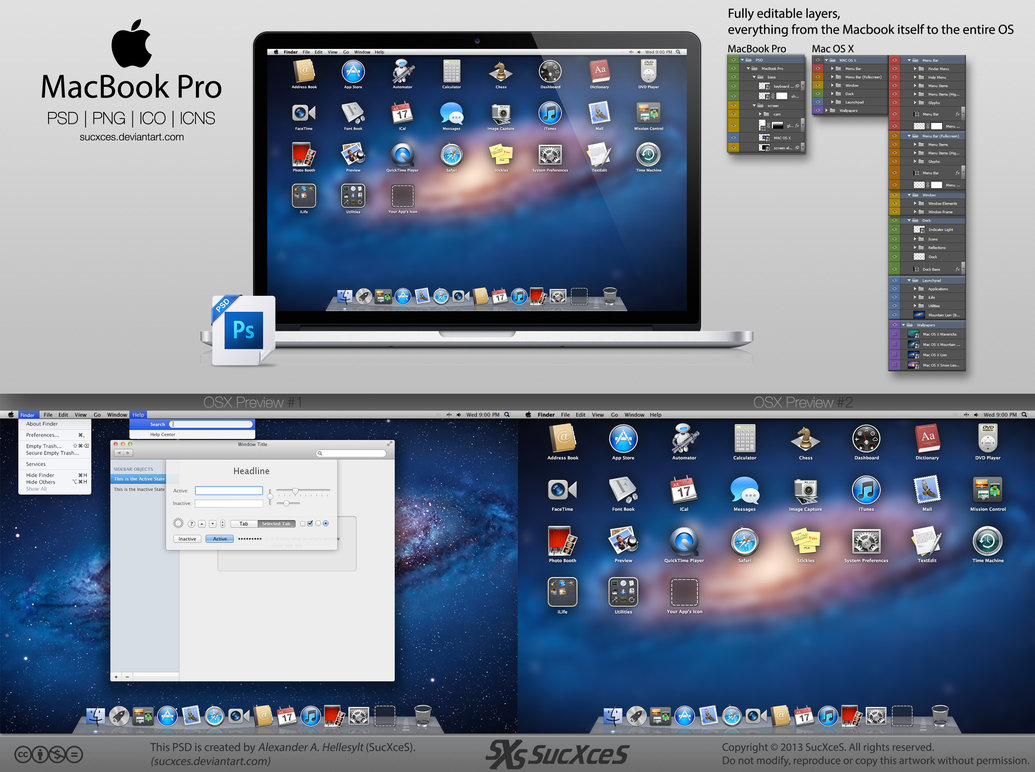Click the vertical slider knob in Headline sheet
The height and width of the screenshot is (772, 1035).
pyautogui.click(x=270, y=496)
